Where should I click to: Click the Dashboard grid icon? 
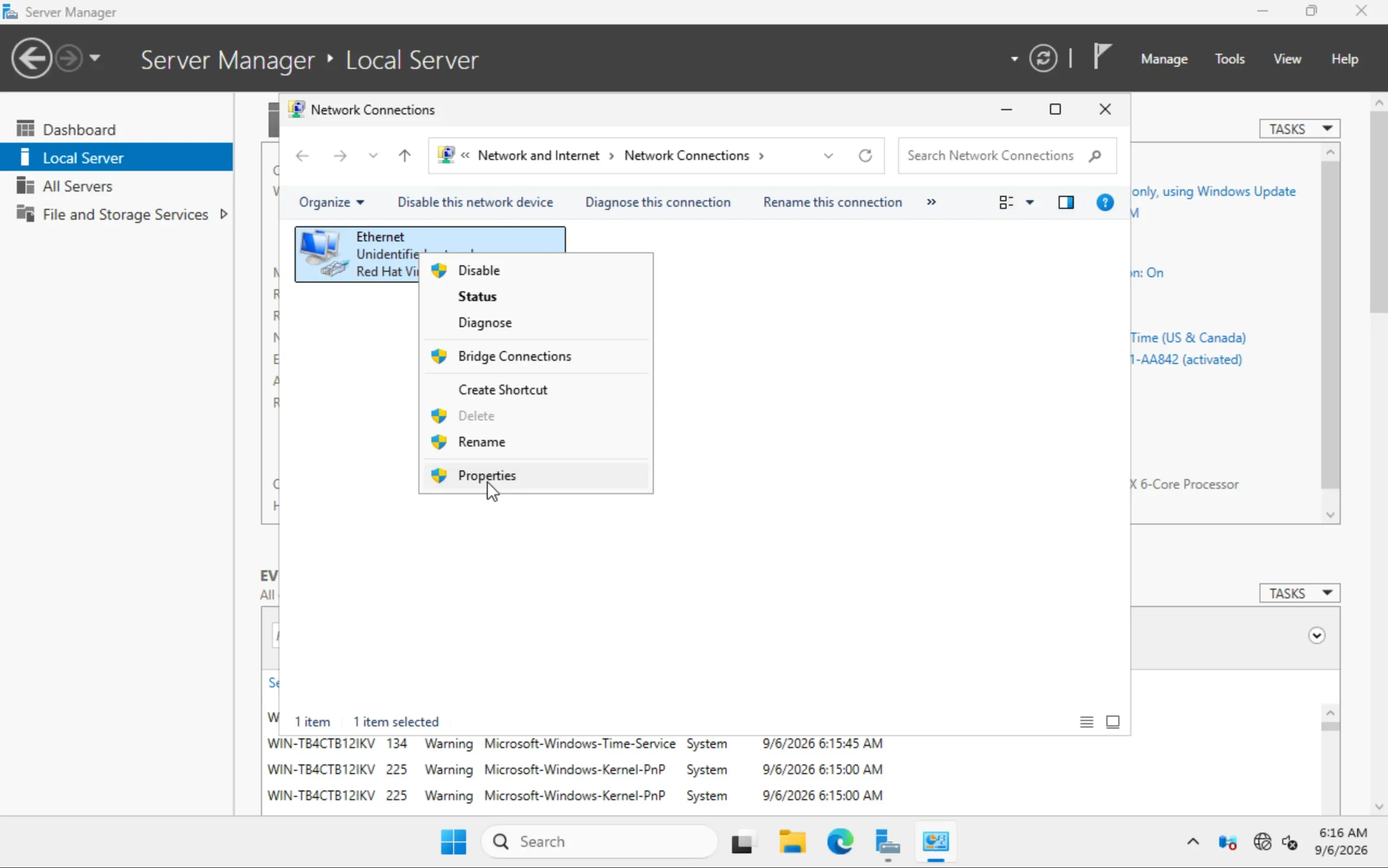(x=26, y=129)
